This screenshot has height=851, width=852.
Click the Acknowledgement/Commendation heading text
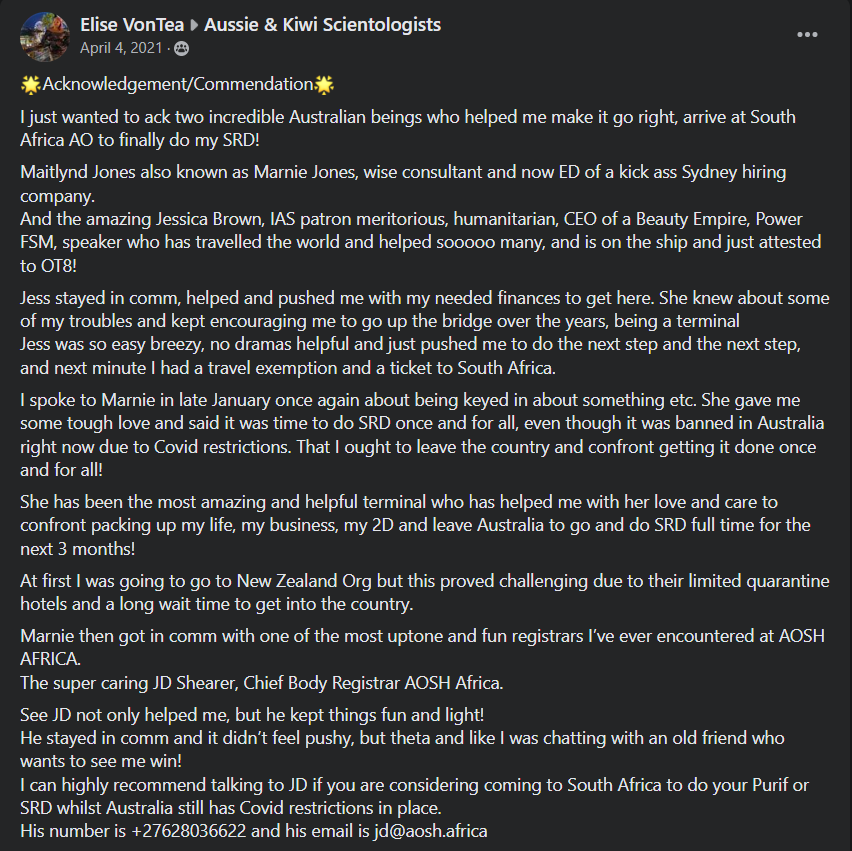[x=176, y=84]
